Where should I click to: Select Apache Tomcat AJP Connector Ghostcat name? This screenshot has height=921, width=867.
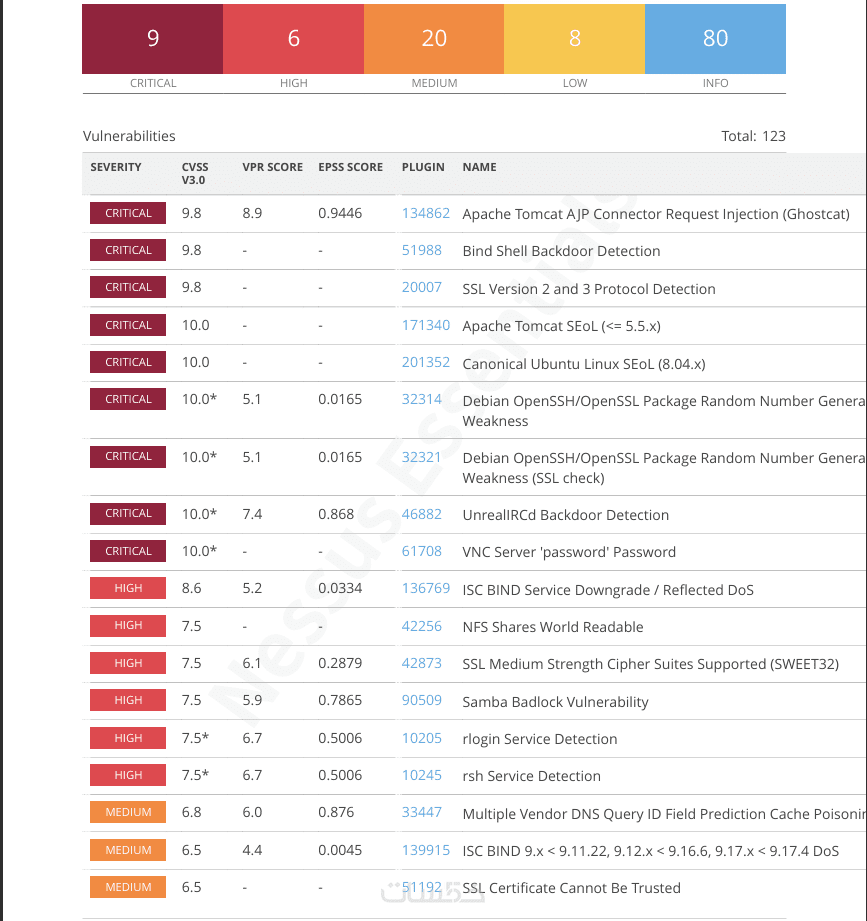[x=656, y=214]
